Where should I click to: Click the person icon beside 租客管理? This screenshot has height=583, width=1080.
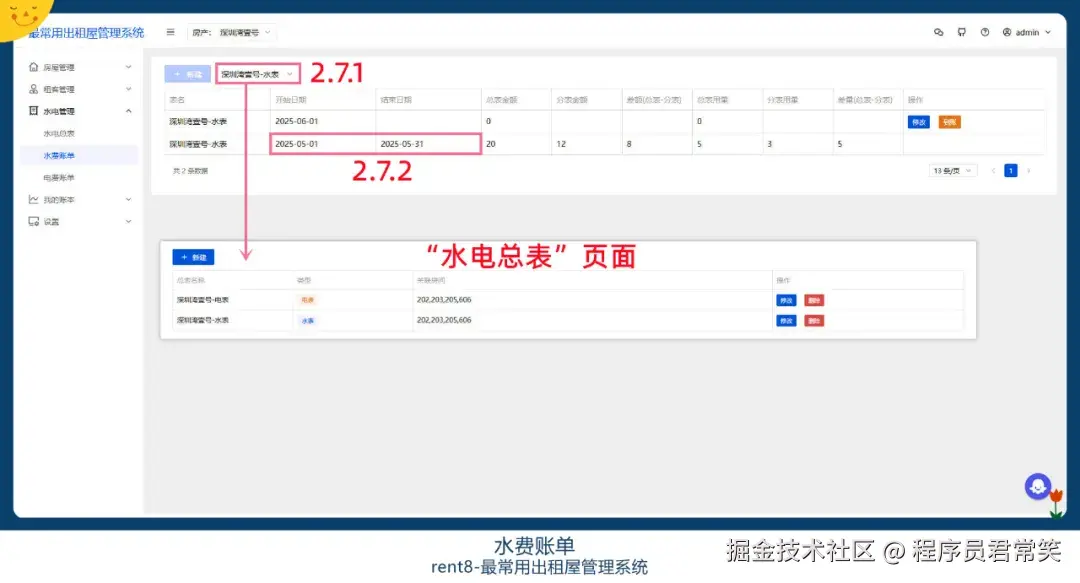tap(33, 89)
